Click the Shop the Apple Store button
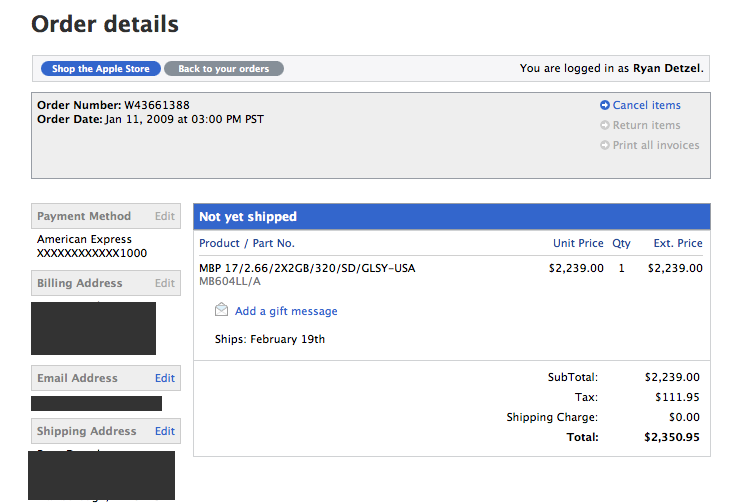Viewport: 741px width, 504px height. (101, 69)
